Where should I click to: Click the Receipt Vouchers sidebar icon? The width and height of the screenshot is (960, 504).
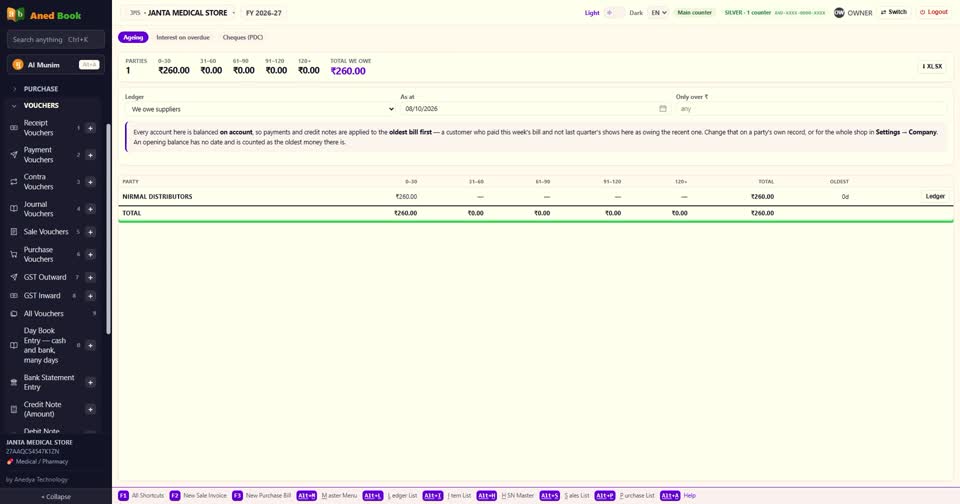(x=13, y=128)
